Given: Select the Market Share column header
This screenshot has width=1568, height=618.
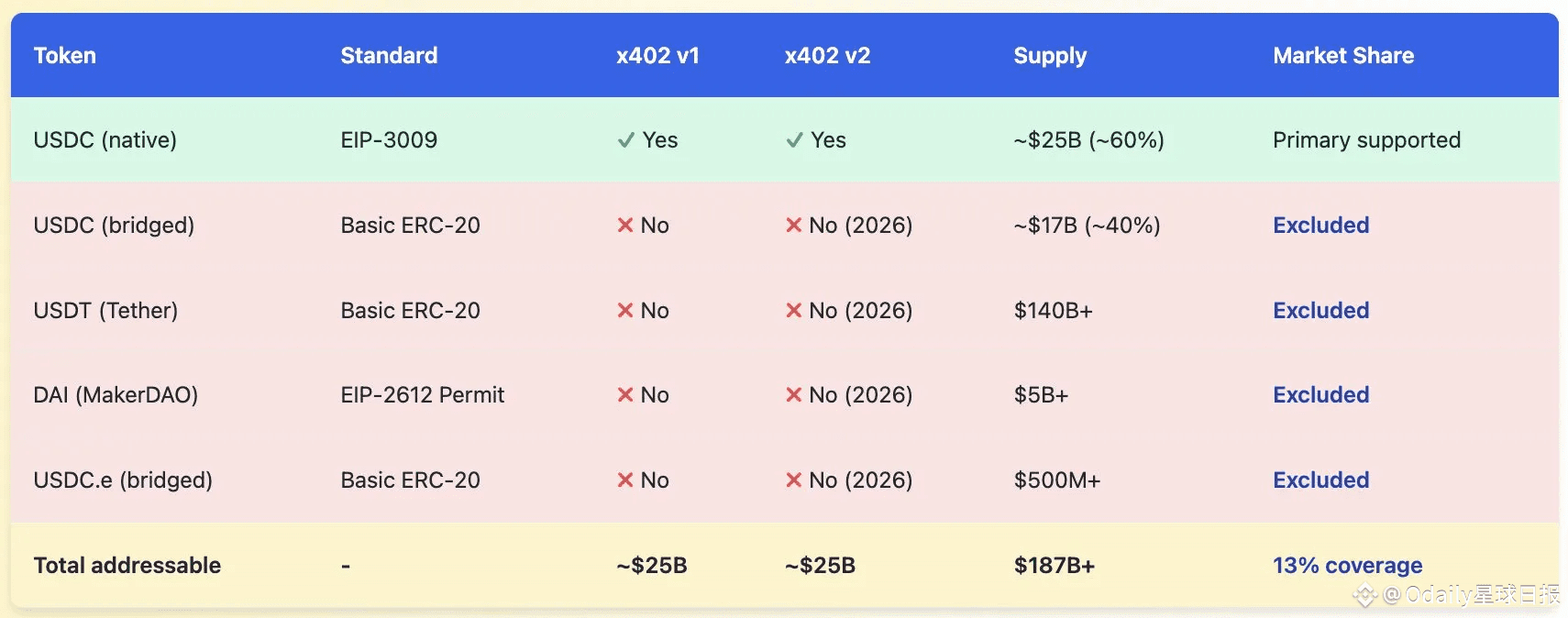Looking at the screenshot, I should coord(1343,56).
